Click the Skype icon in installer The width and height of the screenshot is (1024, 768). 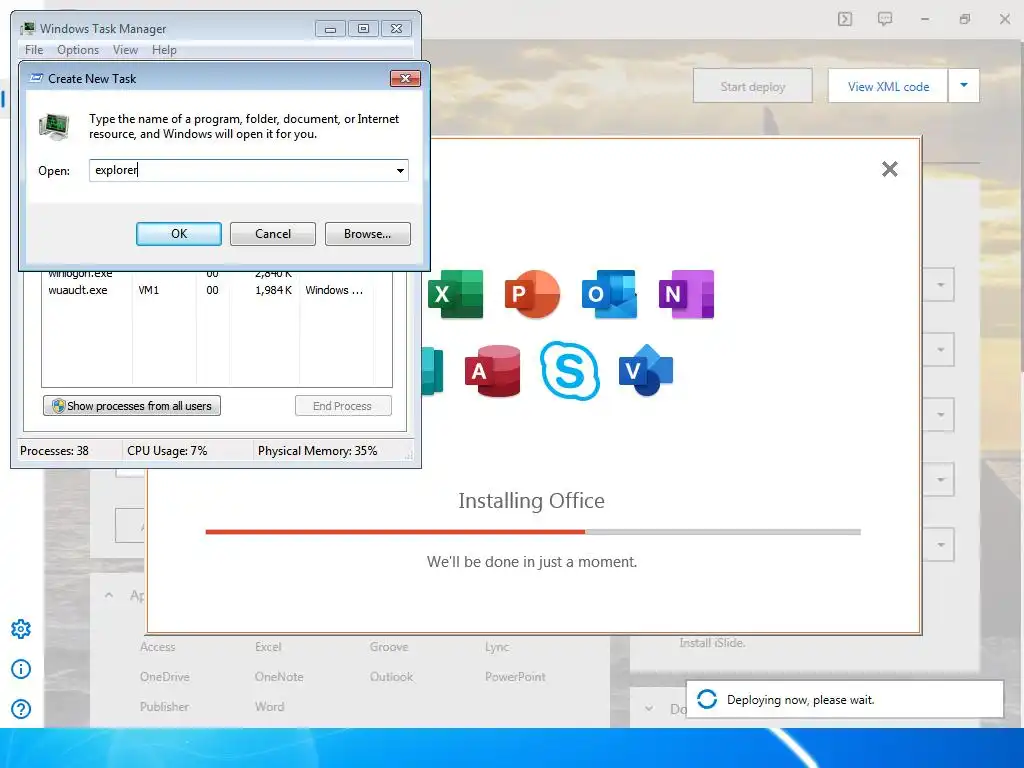pyautogui.click(x=570, y=370)
